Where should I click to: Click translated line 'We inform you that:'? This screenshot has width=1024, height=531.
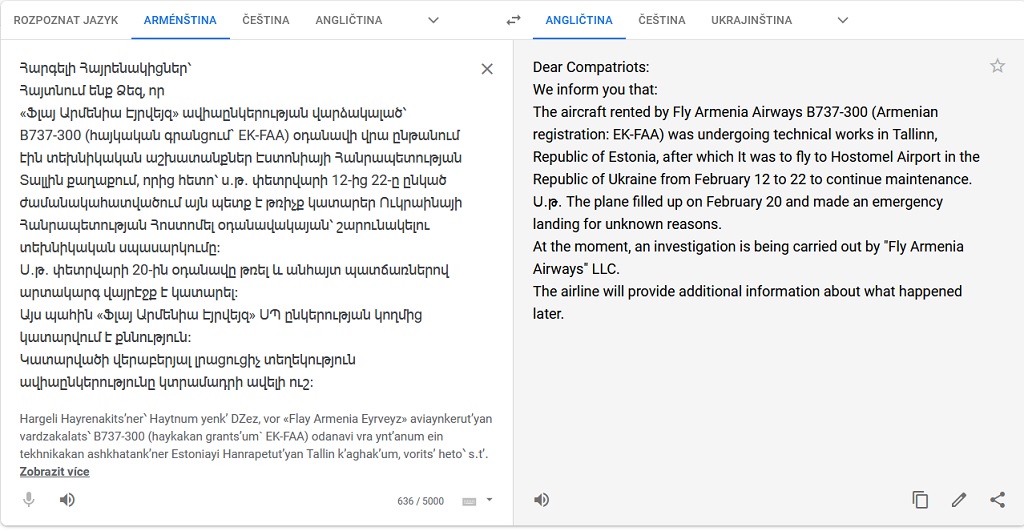(595, 89)
